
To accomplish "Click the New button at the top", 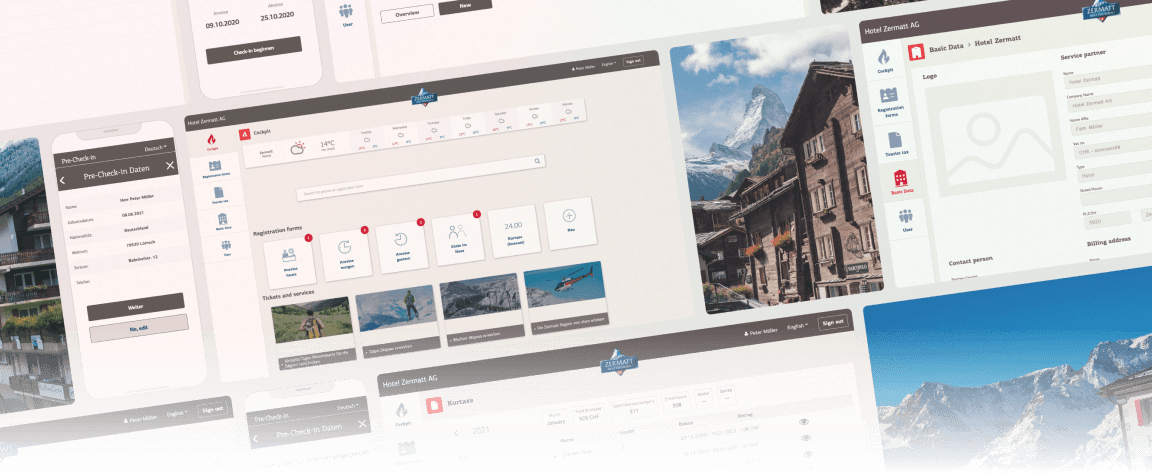I will click(465, 6).
